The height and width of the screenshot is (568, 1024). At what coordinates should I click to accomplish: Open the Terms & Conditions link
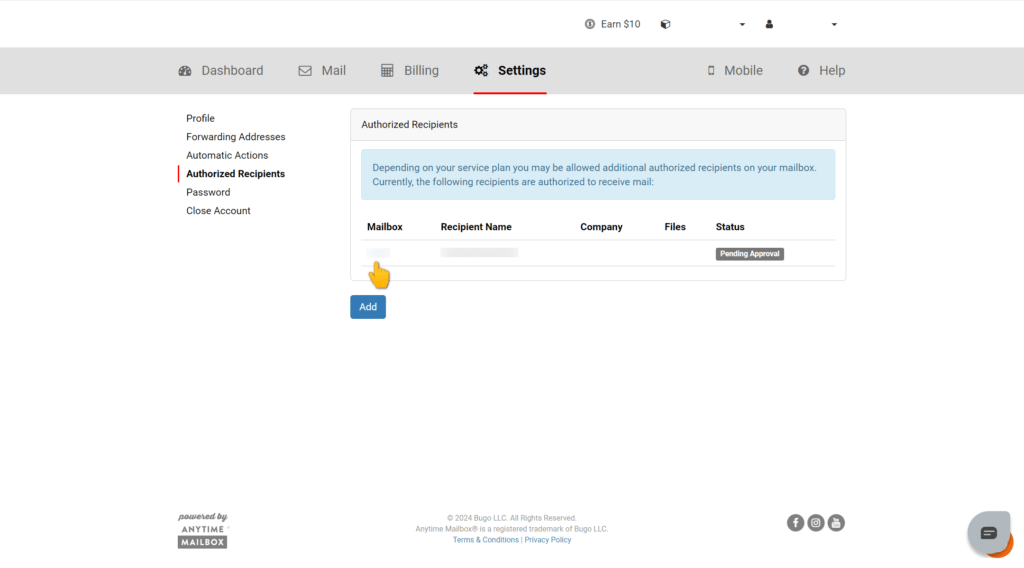tap(485, 540)
